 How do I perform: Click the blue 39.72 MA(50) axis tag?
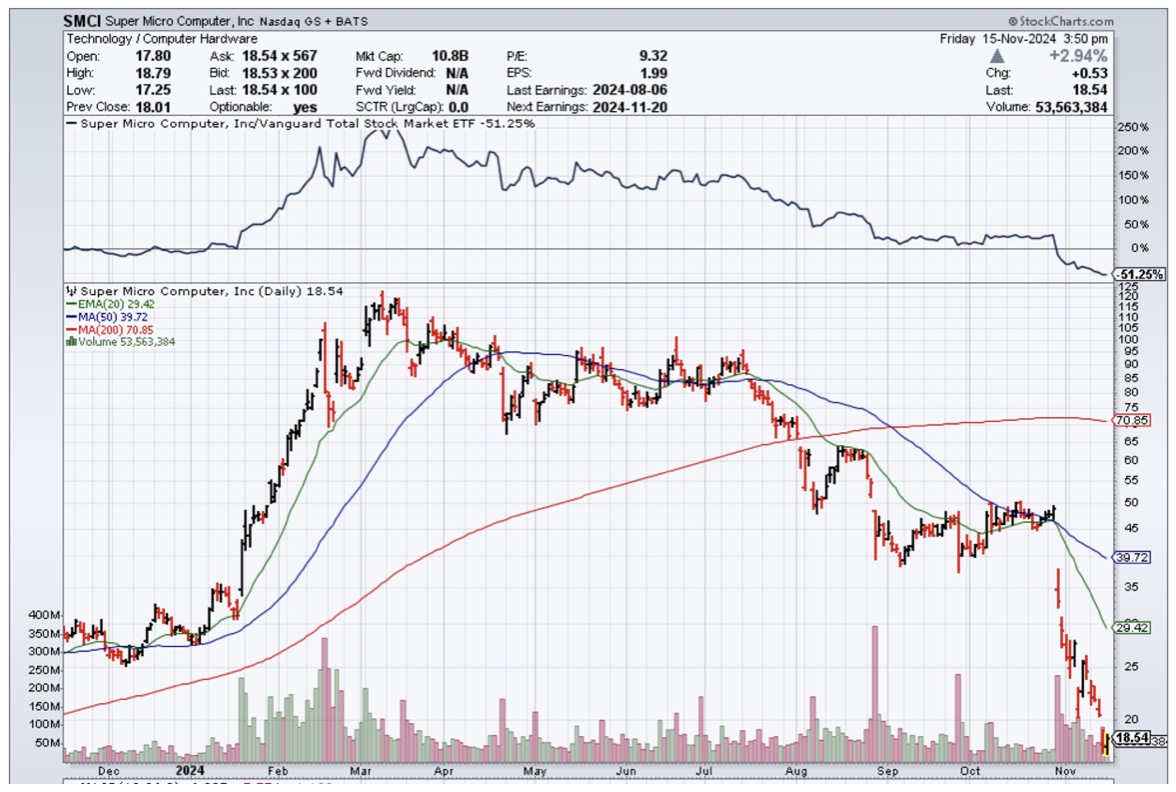coord(1129,556)
